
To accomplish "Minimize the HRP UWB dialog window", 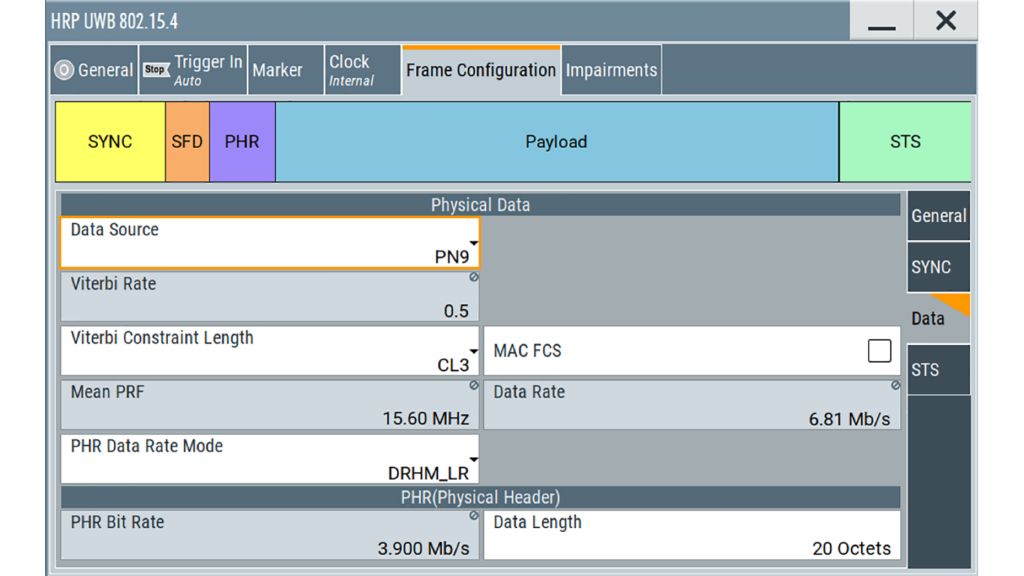I will tap(882, 22).
